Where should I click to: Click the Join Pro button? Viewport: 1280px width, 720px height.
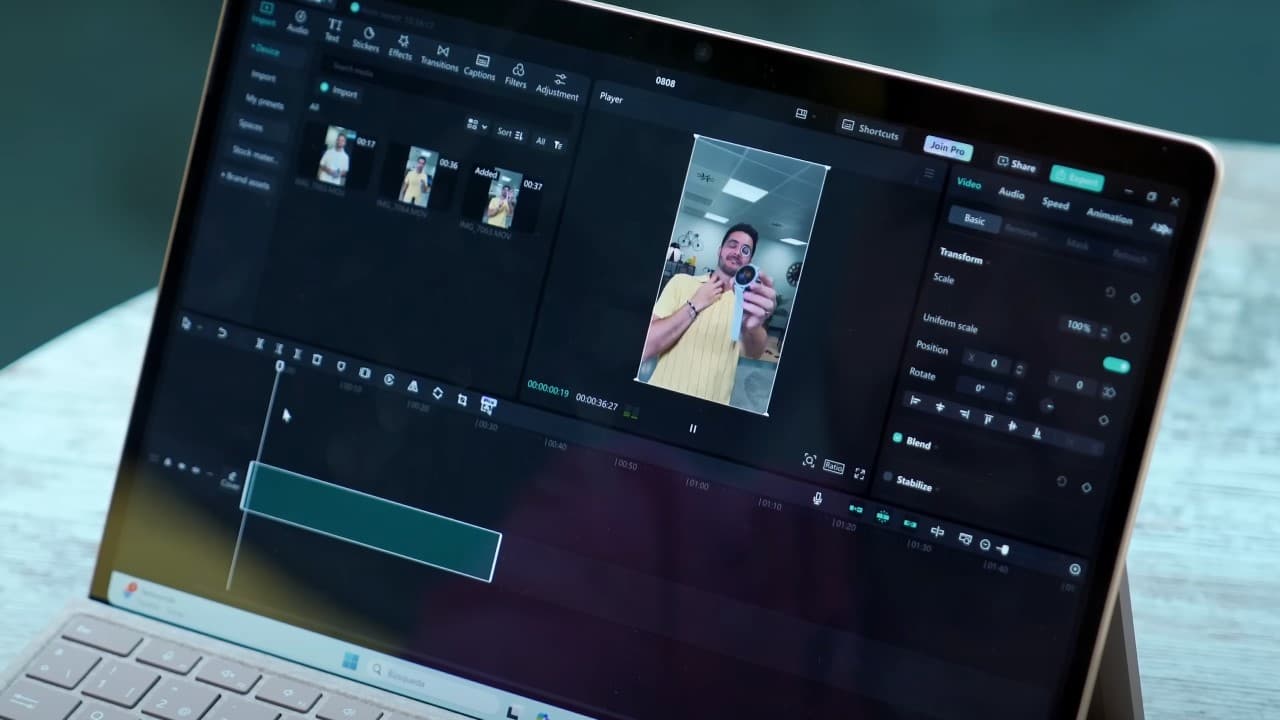pyautogui.click(x=947, y=148)
